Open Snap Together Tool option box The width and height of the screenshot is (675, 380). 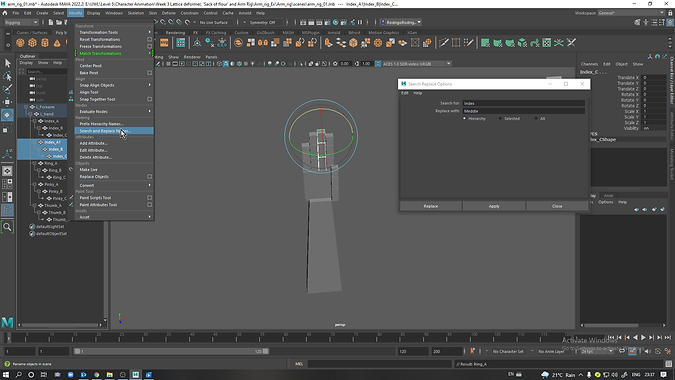pyautogui.click(x=150, y=99)
